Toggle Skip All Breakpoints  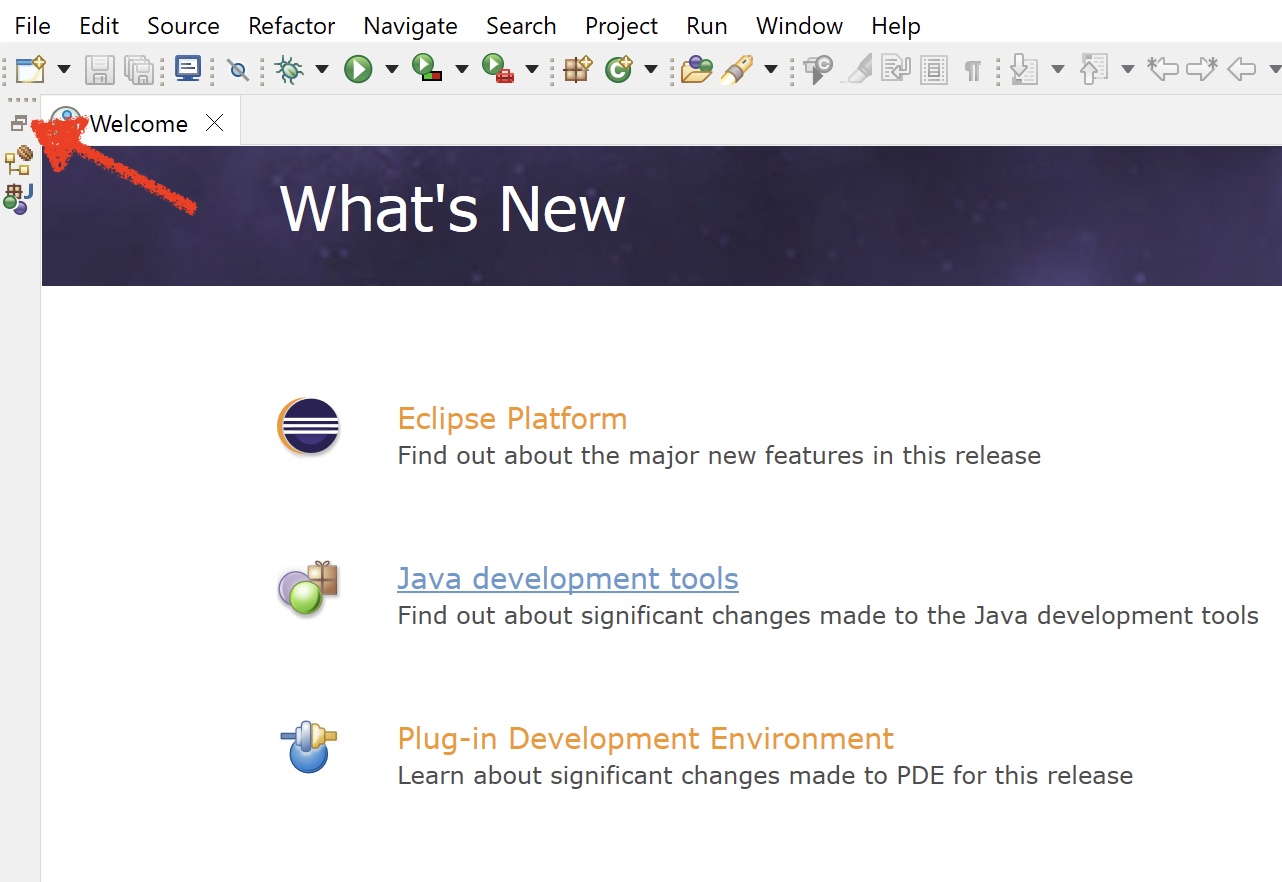tap(238, 69)
